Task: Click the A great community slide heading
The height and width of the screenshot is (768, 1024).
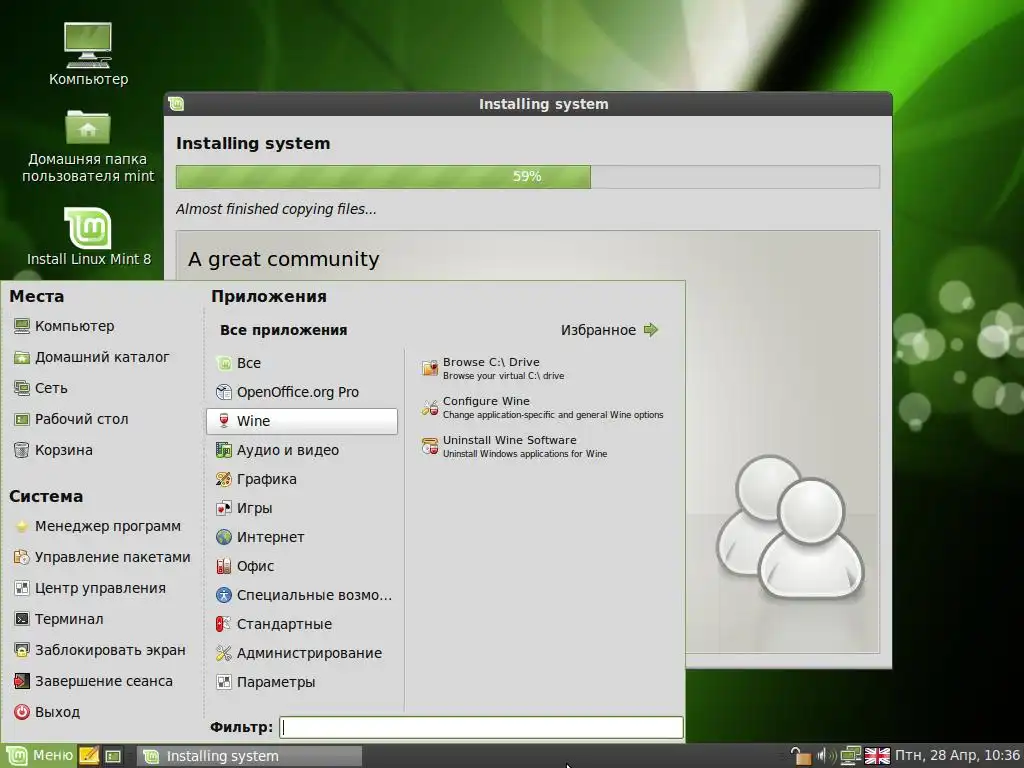Action: [283, 259]
